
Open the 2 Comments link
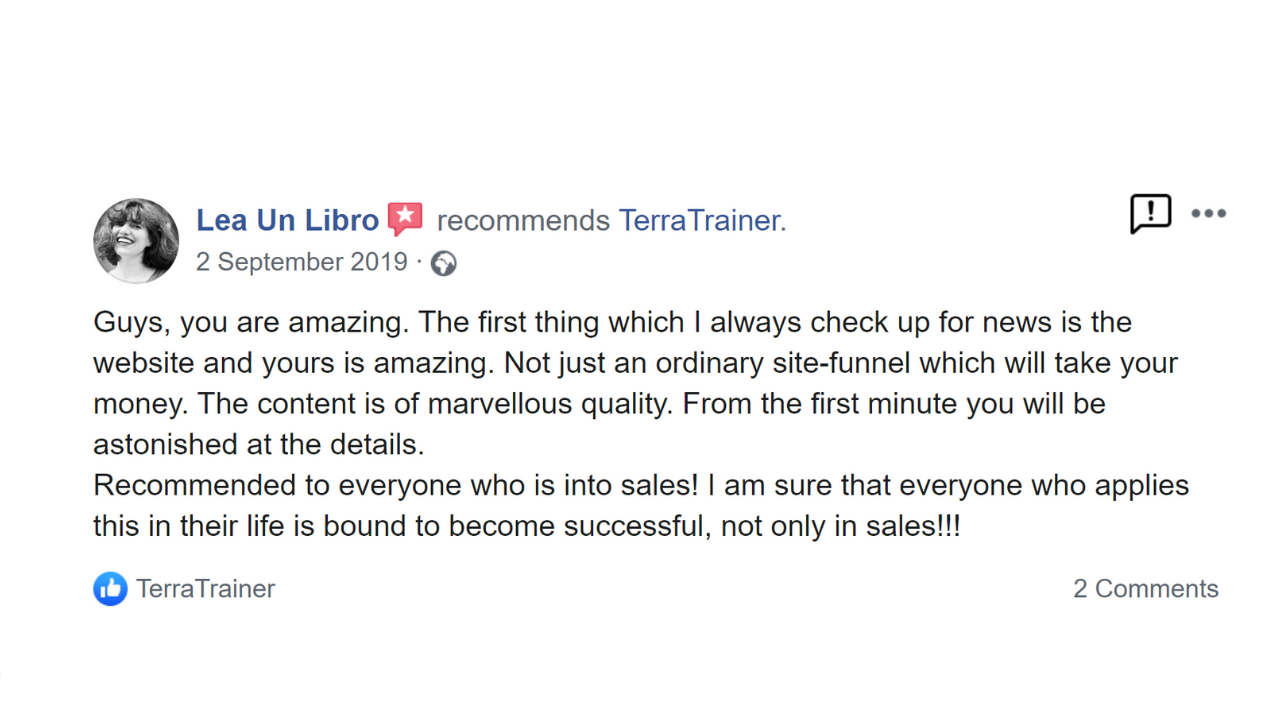coord(1145,589)
